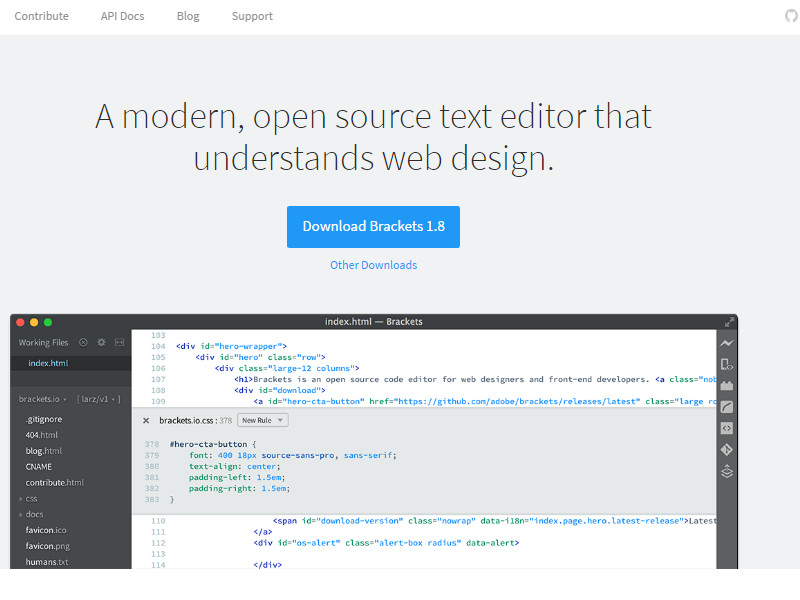Image resolution: width=800 pixels, height=600 pixels.
Task: Open the Extension Manager brick icon
Action: [x=727, y=385]
